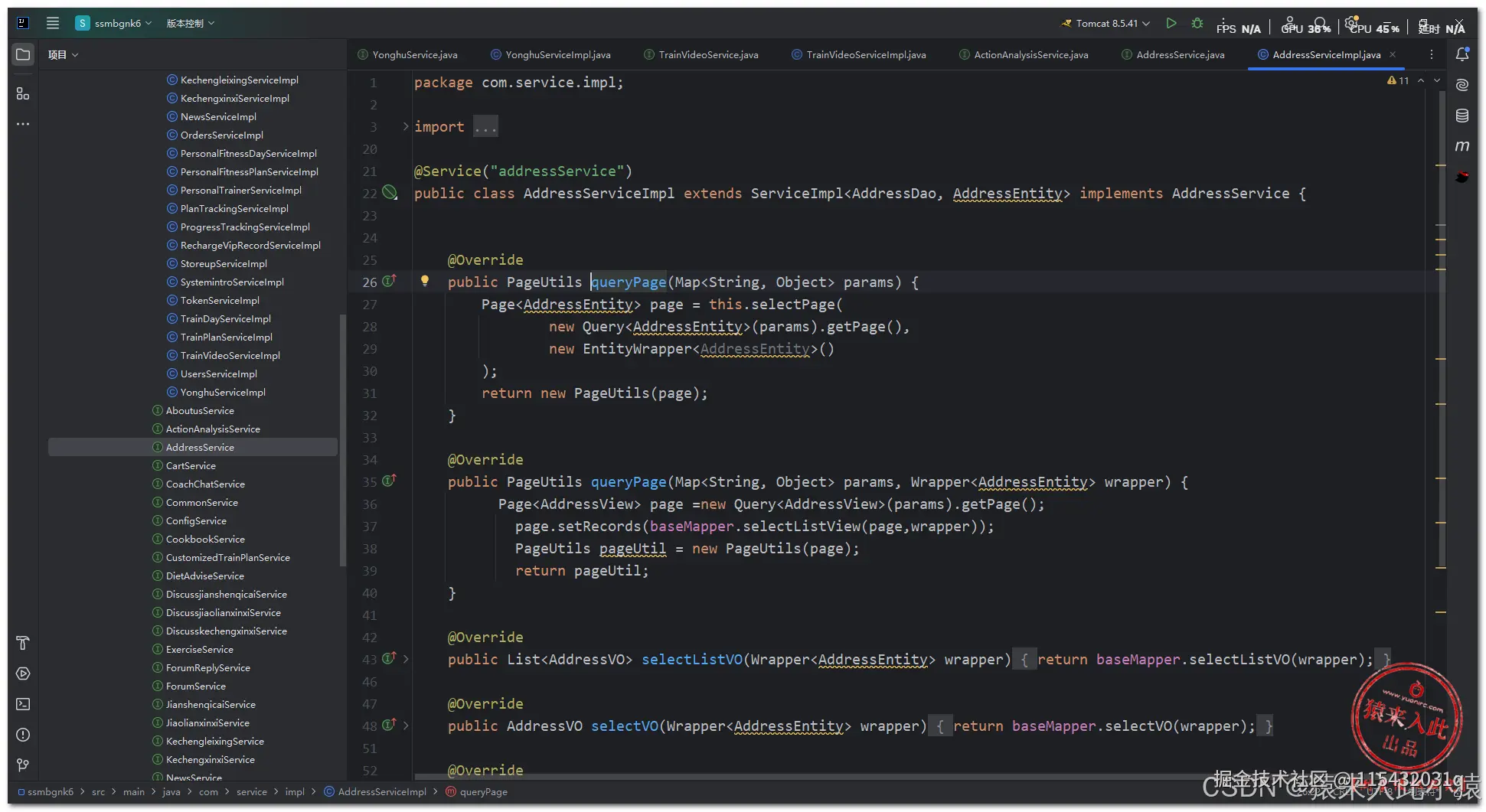
Task: Open the Structure tool window
Action: click(x=23, y=93)
